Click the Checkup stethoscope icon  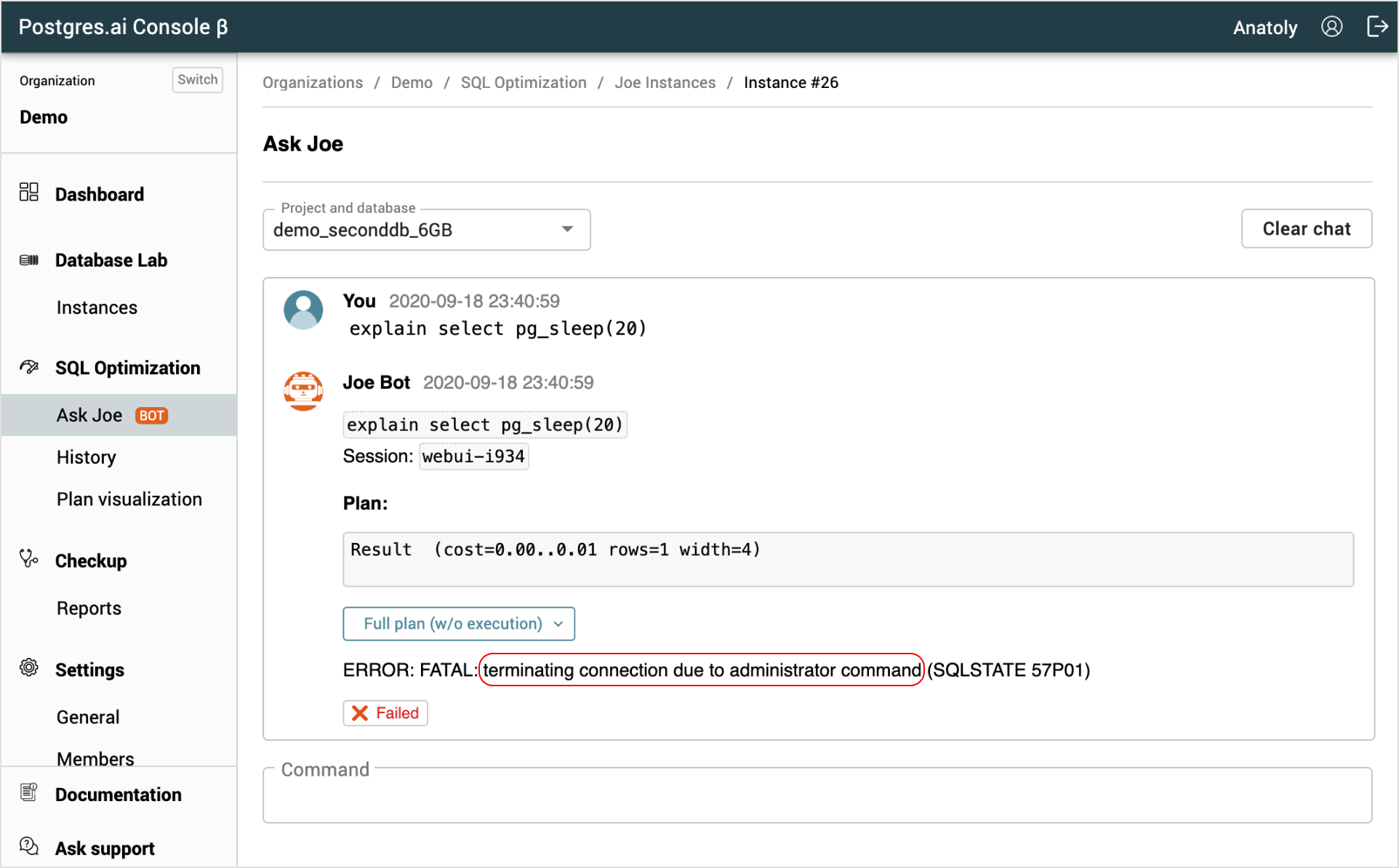pyautogui.click(x=29, y=558)
